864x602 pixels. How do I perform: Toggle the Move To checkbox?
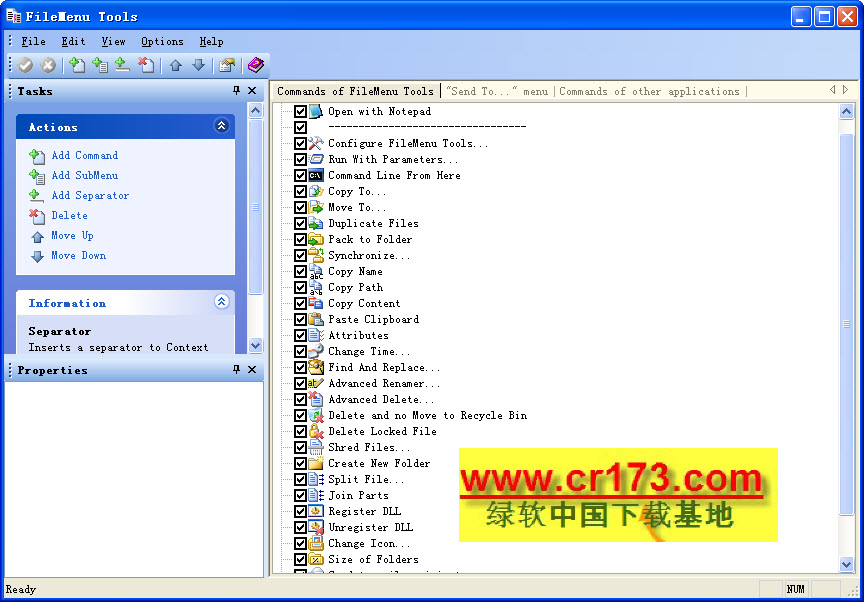point(300,208)
